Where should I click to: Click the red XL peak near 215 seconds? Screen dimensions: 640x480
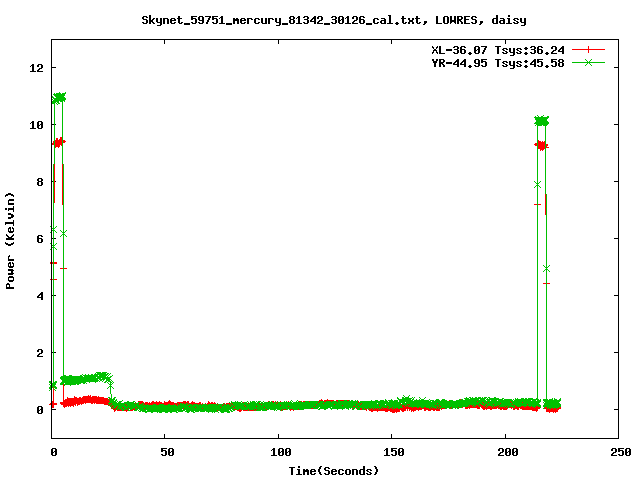[542, 145]
